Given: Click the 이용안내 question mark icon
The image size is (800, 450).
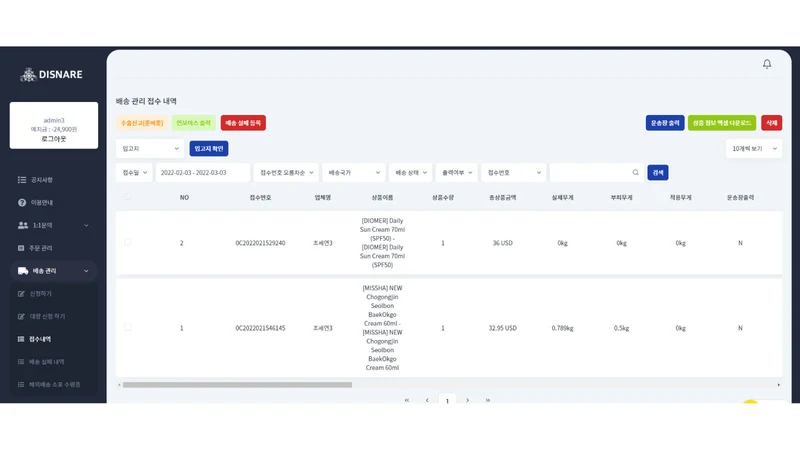Looking at the screenshot, I should 22,203.
